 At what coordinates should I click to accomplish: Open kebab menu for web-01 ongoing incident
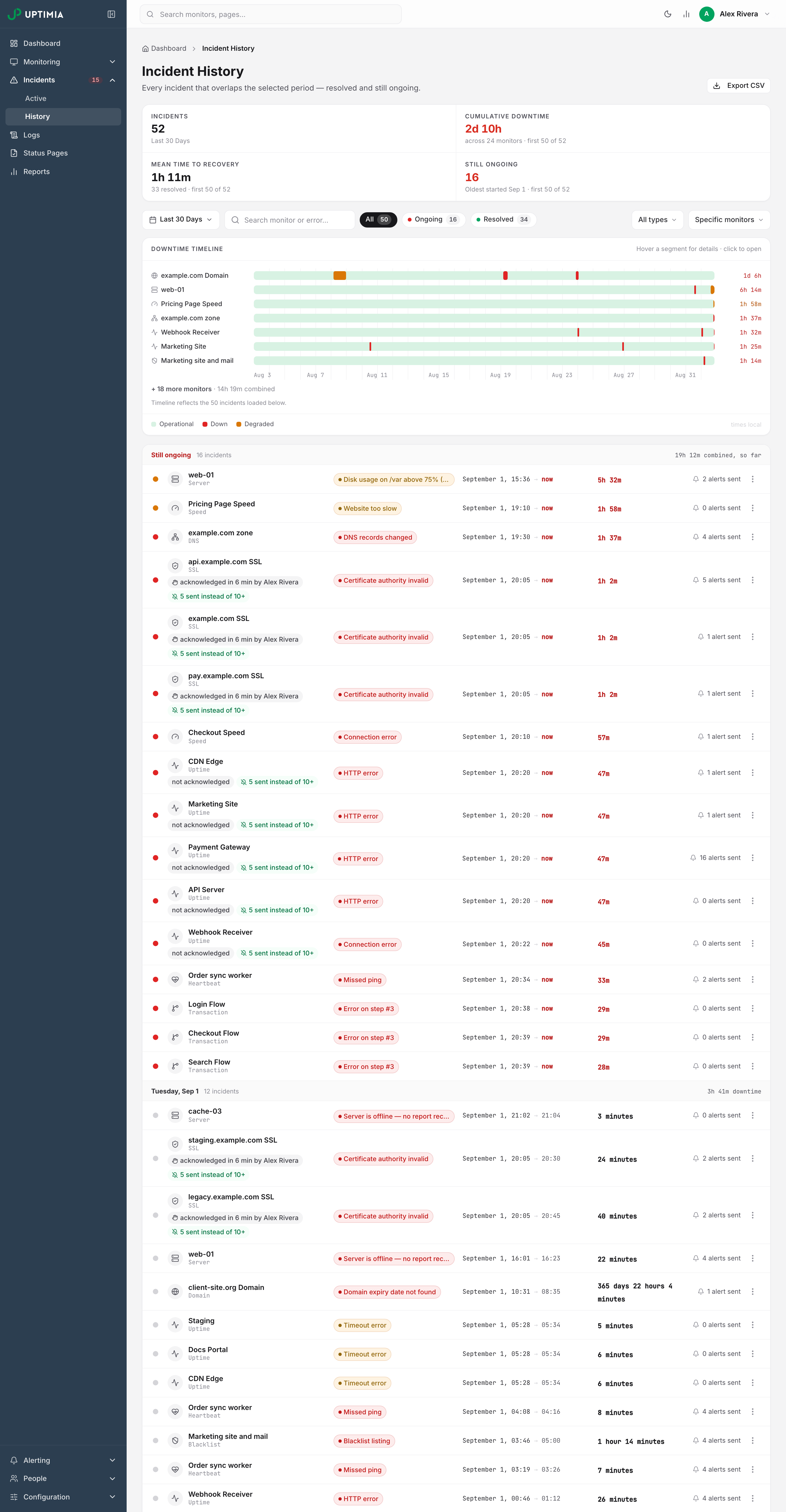pos(752,479)
